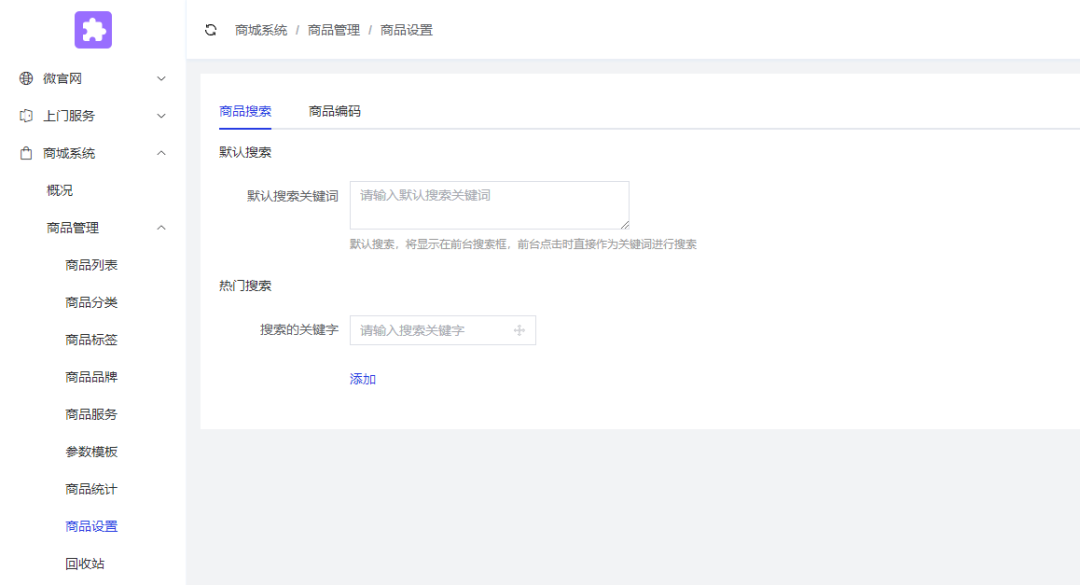
Task: Click the 添加 link
Action: [362, 379]
